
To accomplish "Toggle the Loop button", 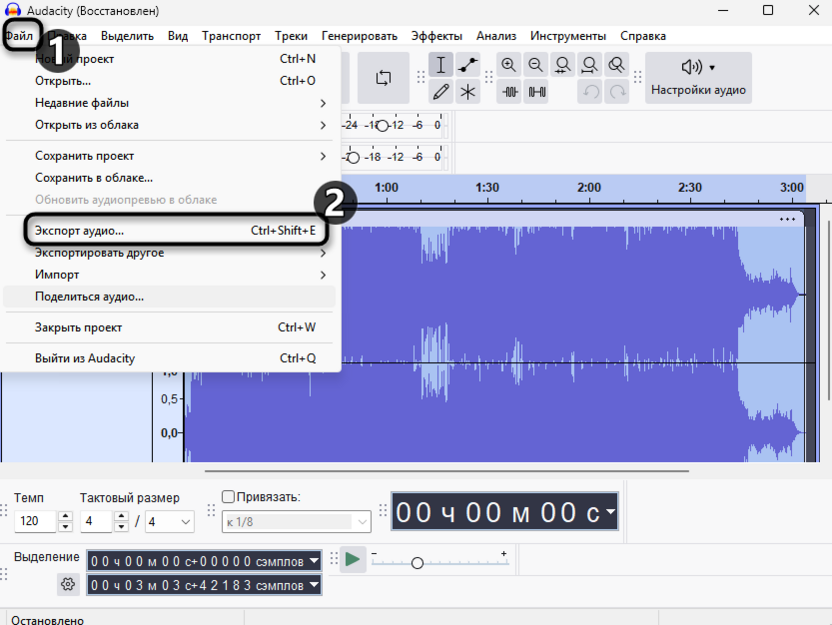I will [x=383, y=78].
